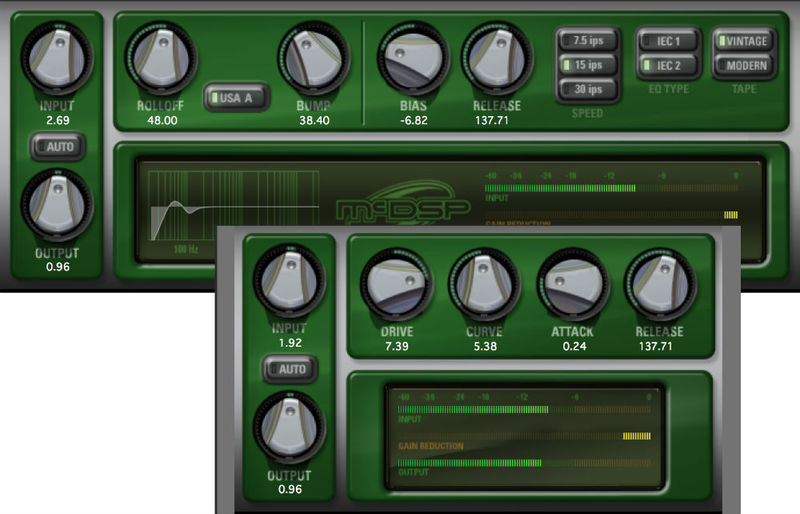Click the Release knob in the tape window
The width and height of the screenshot is (800, 514).
click(497, 58)
